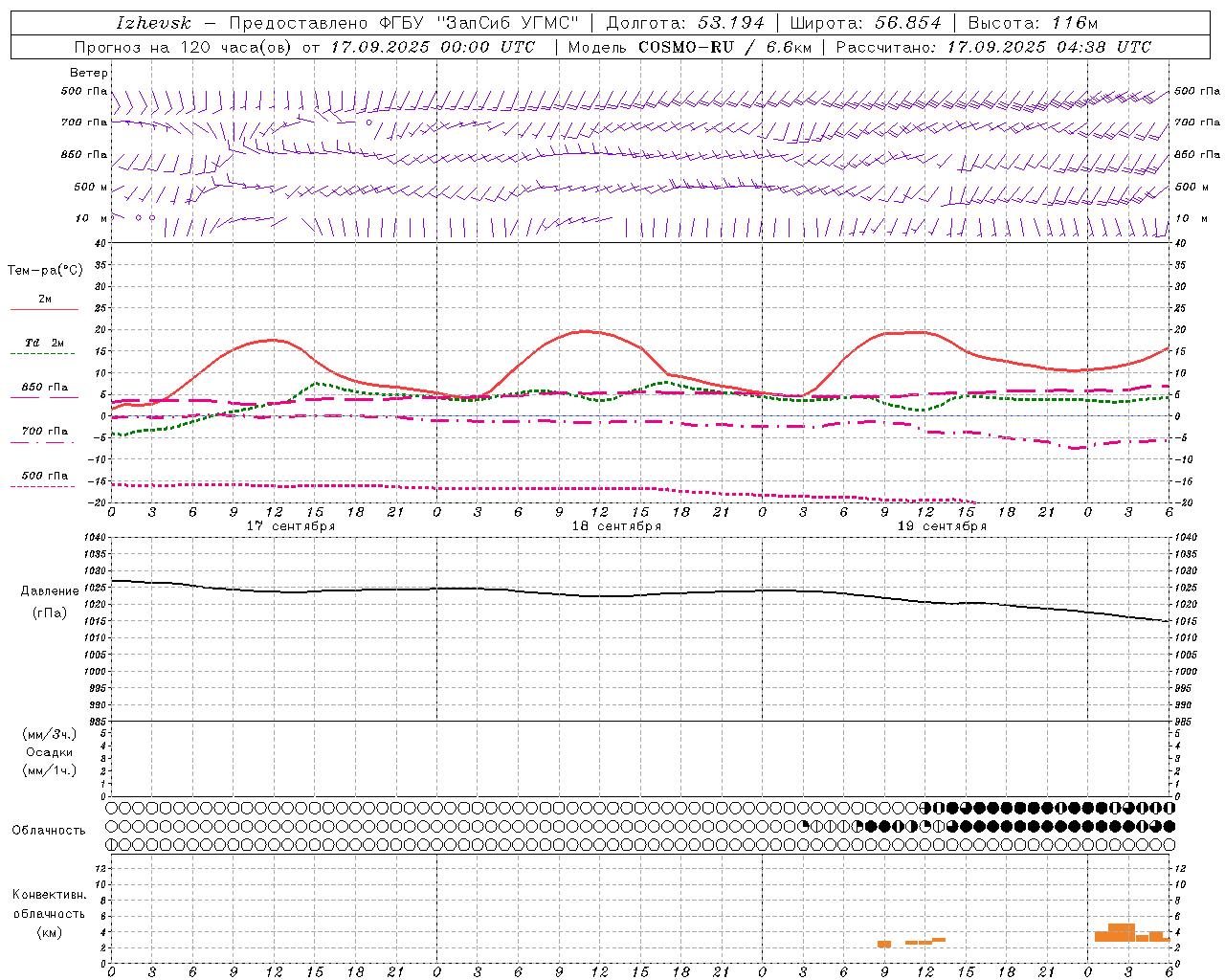
Task: Click the "Td 2м" dew point legend entry
Action: click(x=45, y=343)
